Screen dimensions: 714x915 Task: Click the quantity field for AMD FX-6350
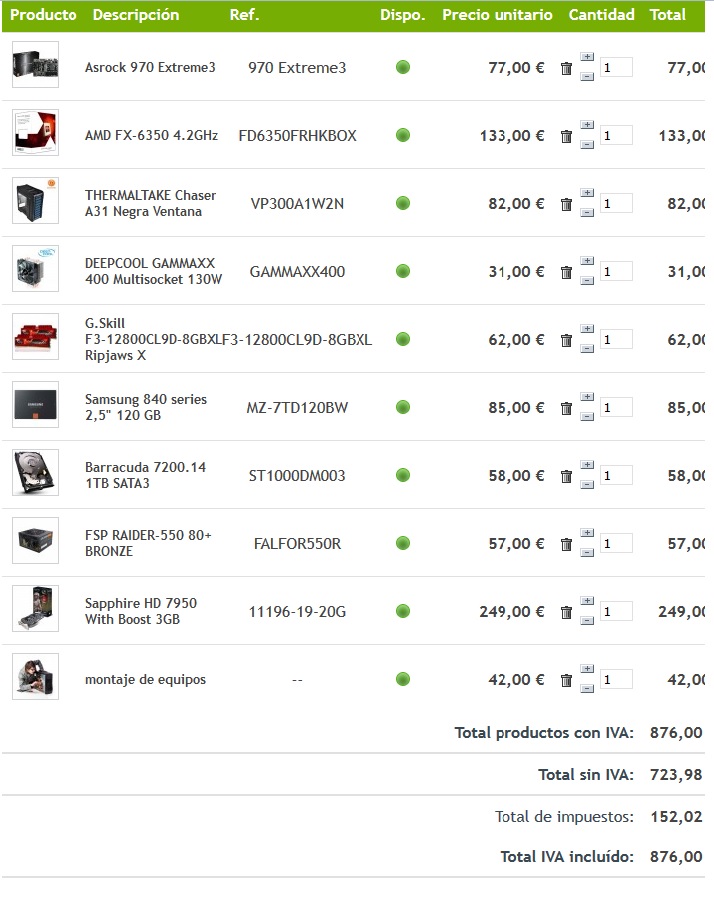[x=616, y=135]
